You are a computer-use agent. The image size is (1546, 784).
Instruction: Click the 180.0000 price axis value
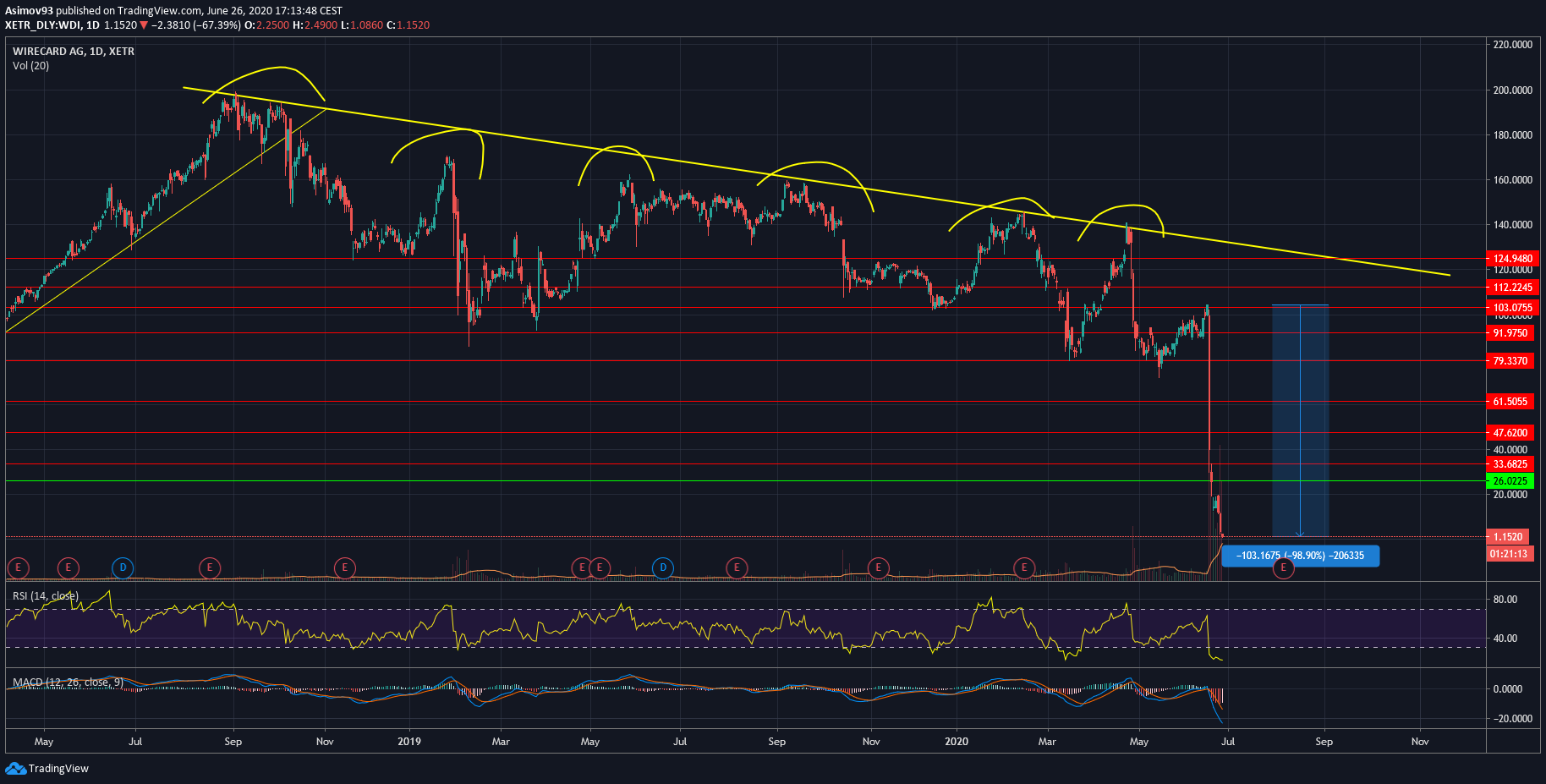click(1513, 134)
